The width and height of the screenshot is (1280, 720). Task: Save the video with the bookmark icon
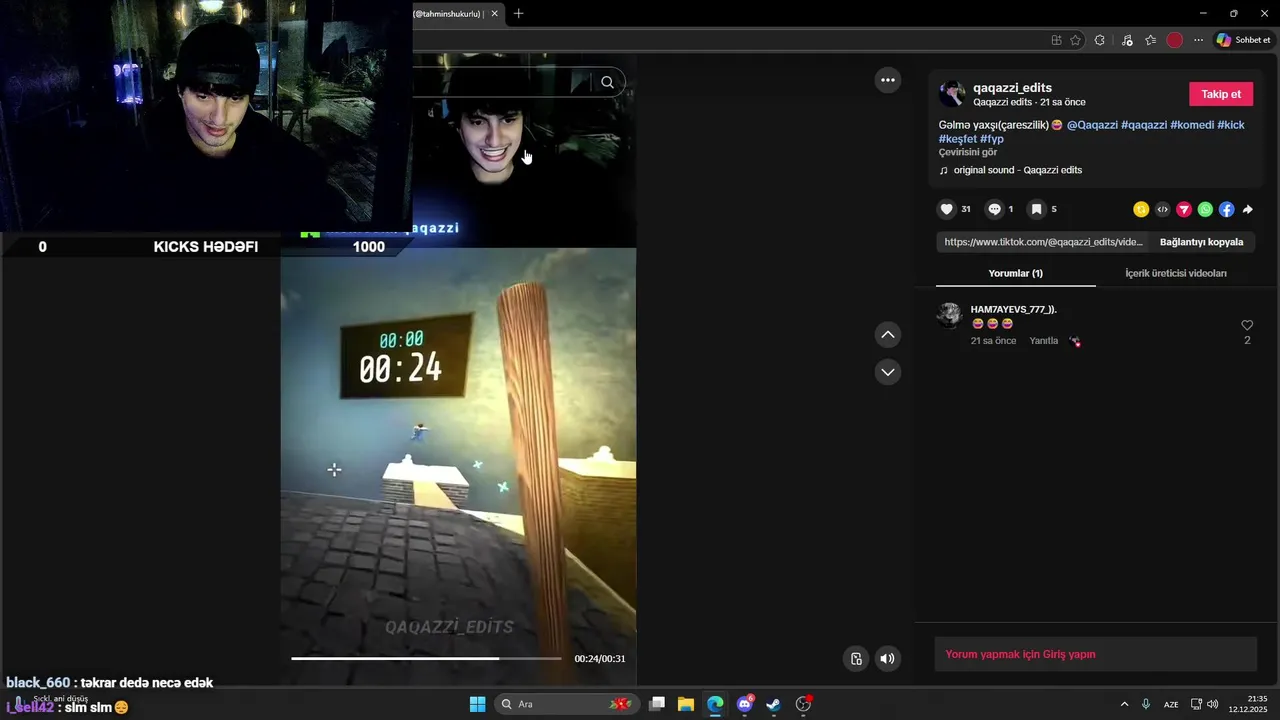tap(1037, 209)
